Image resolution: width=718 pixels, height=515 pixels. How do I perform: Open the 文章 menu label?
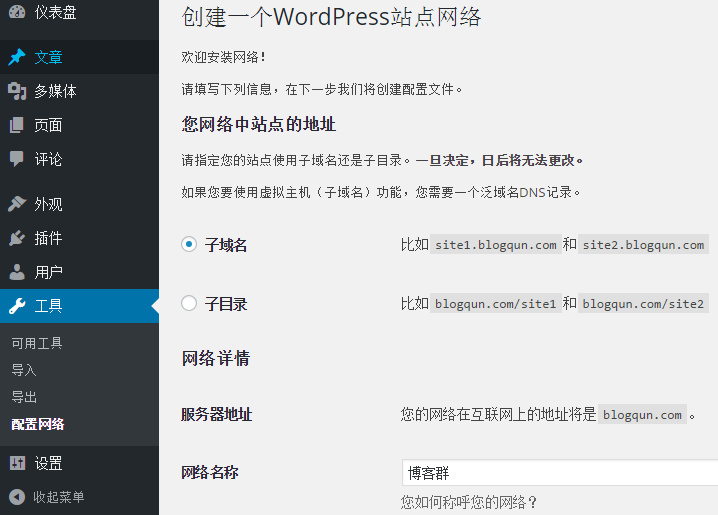pos(48,57)
